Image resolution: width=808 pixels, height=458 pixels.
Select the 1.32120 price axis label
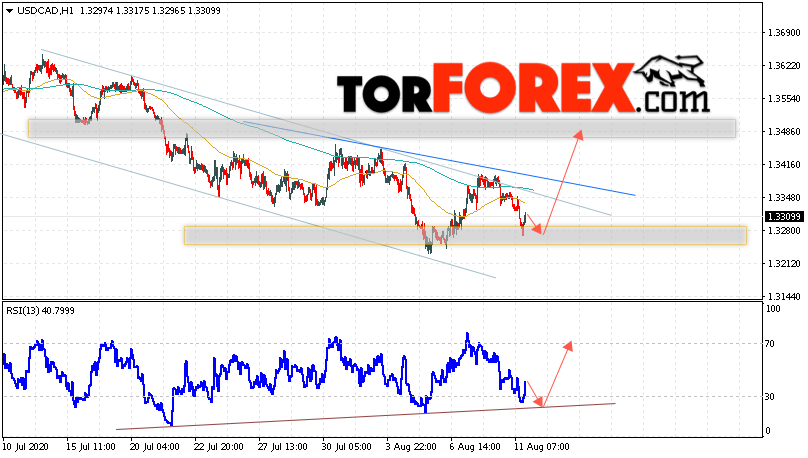click(x=784, y=264)
